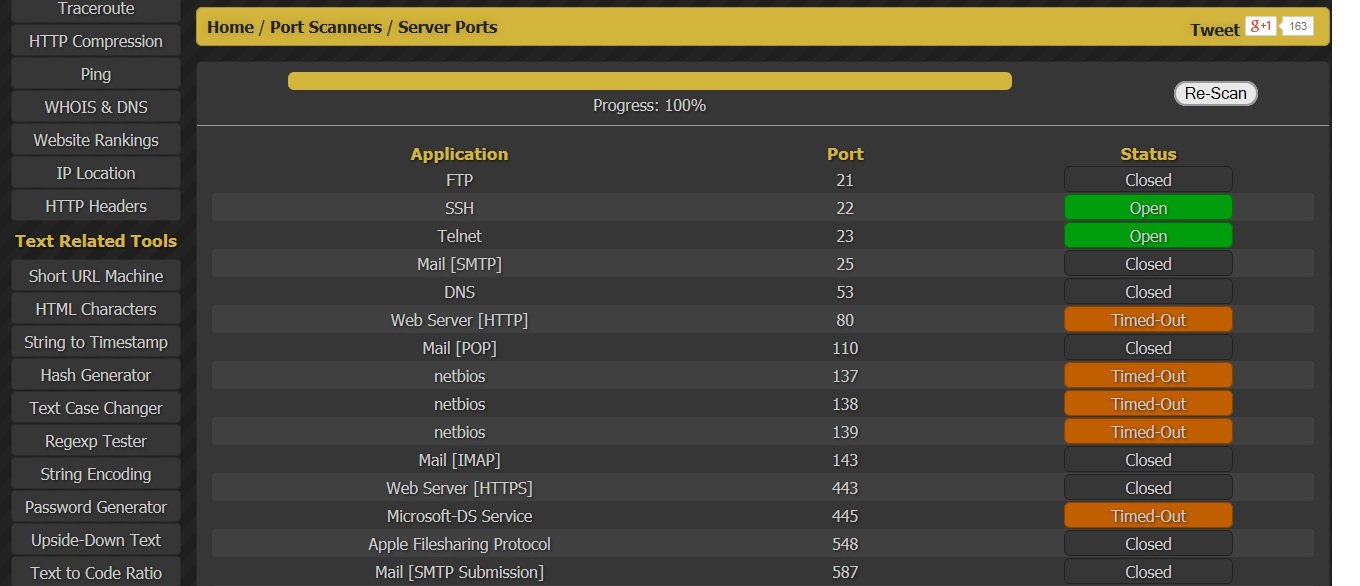This screenshot has height=586, width=1360.
Task: Open the IP Location tool
Action: pos(96,173)
